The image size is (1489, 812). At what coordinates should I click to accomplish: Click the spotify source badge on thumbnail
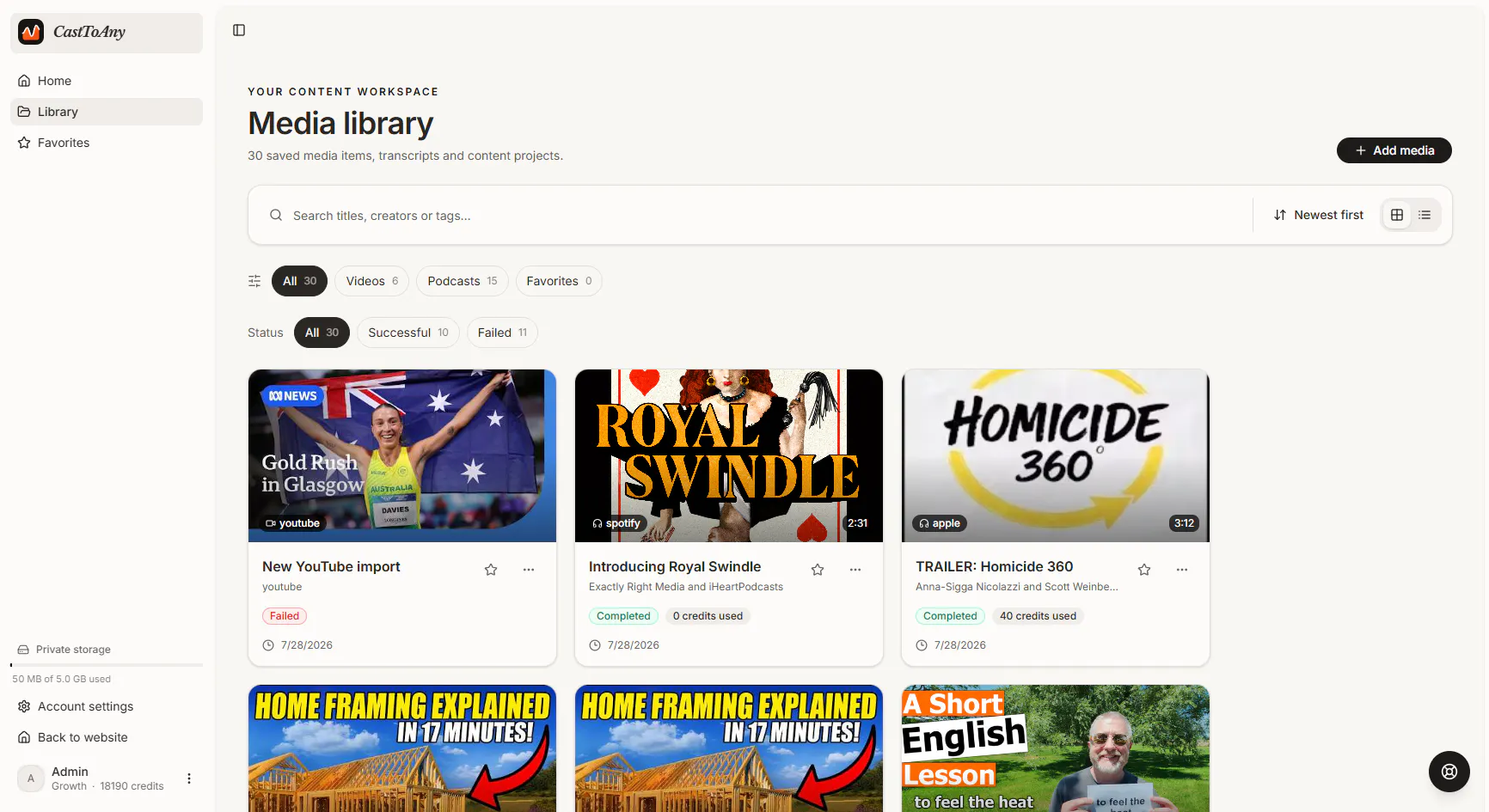coord(616,523)
